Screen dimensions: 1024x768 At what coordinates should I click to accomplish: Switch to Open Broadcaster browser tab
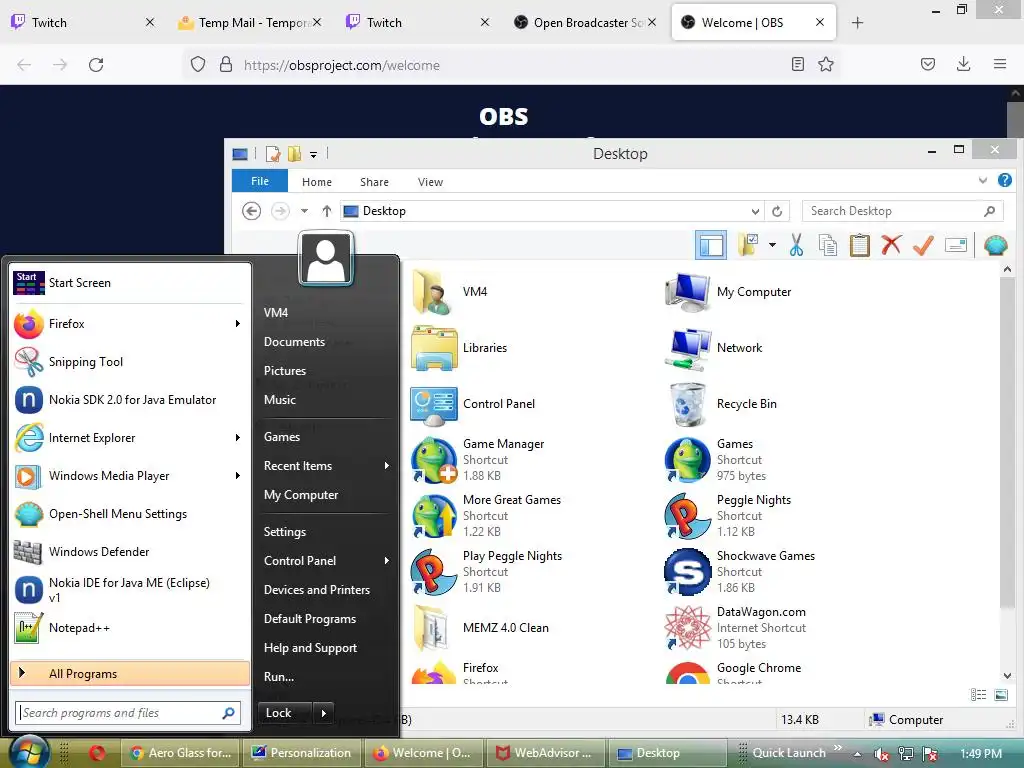[x=584, y=23]
